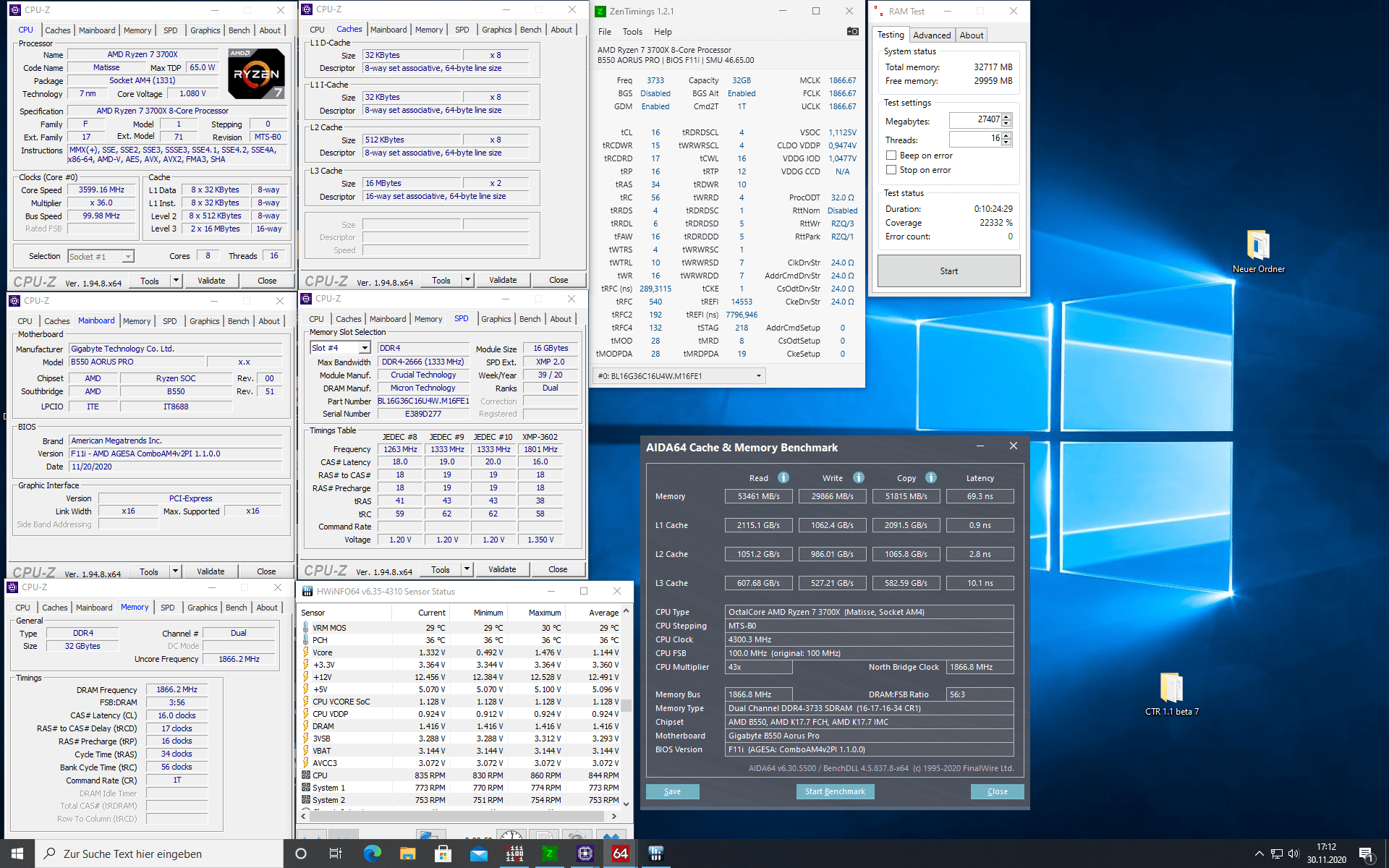Click the taskbar clock showing 17:12
The width and height of the screenshot is (1389, 868).
pos(1326,854)
